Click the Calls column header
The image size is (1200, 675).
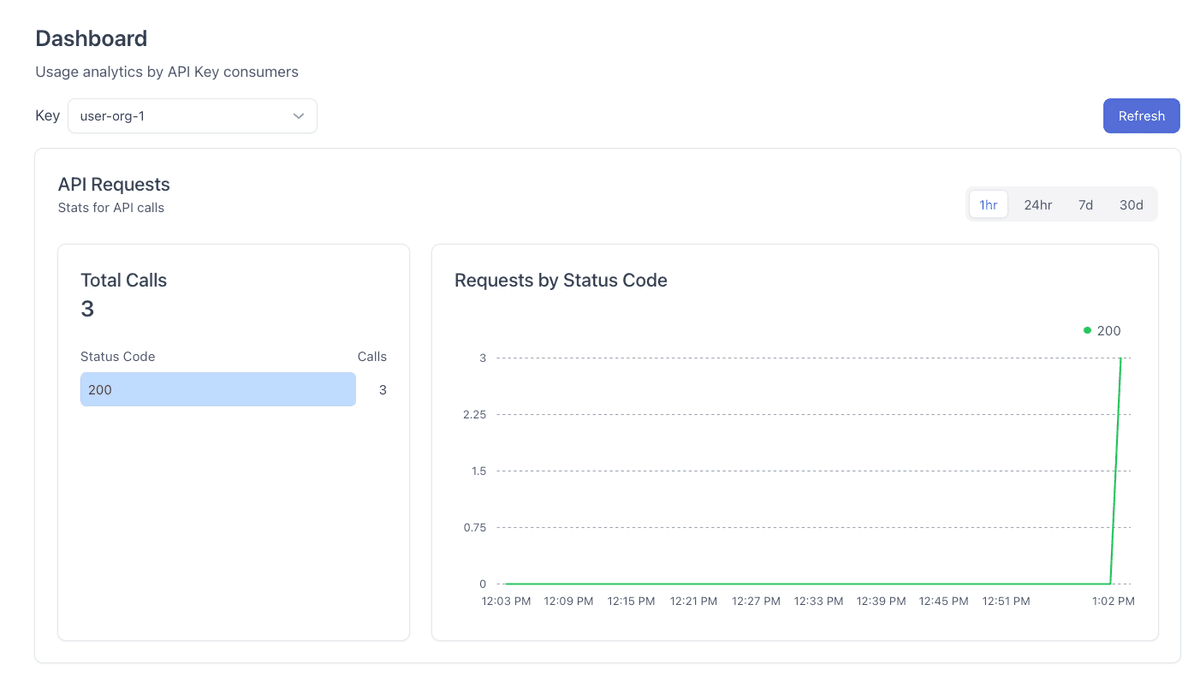click(x=372, y=357)
